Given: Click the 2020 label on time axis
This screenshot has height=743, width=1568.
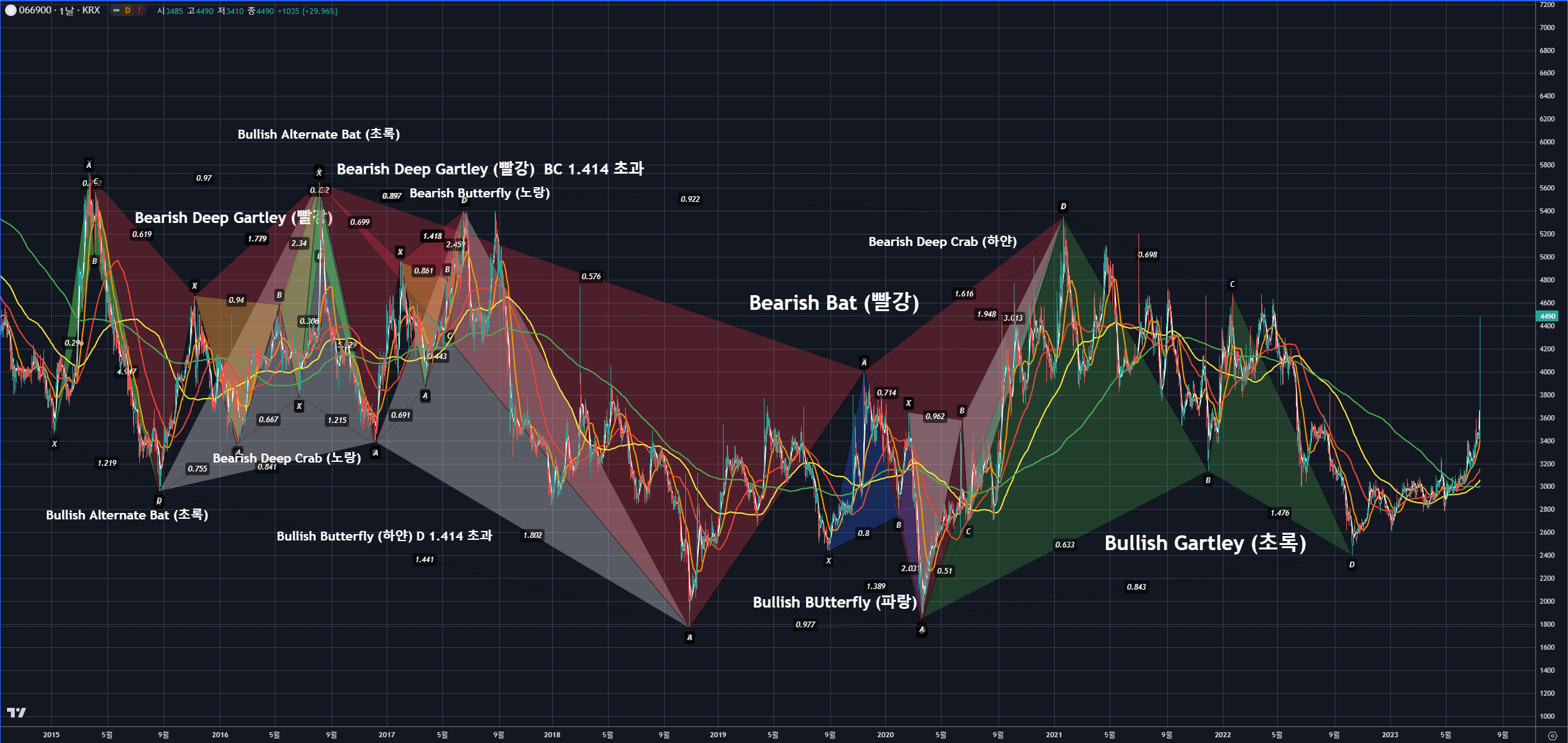Looking at the screenshot, I should [885, 735].
